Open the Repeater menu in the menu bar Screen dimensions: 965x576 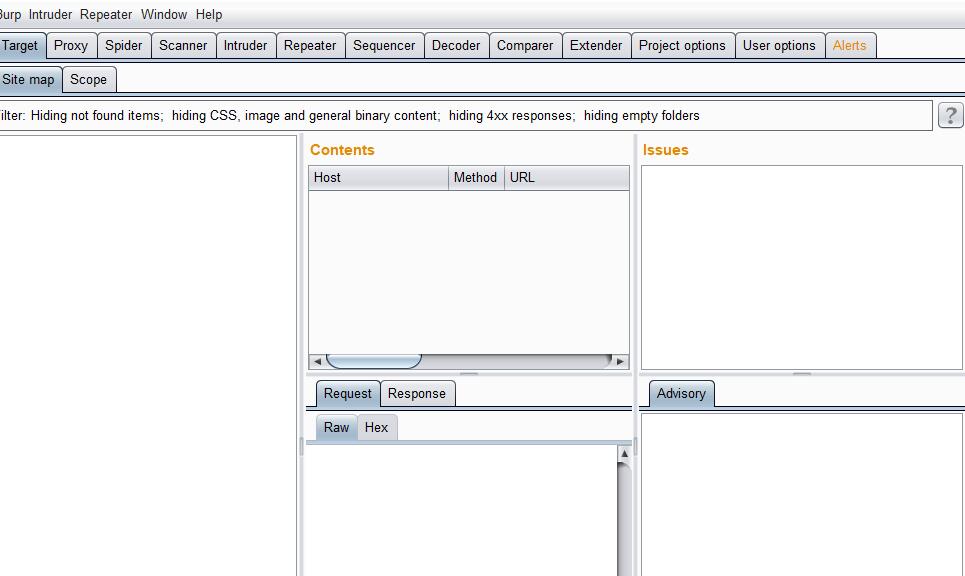pyautogui.click(x=106, y=14)
